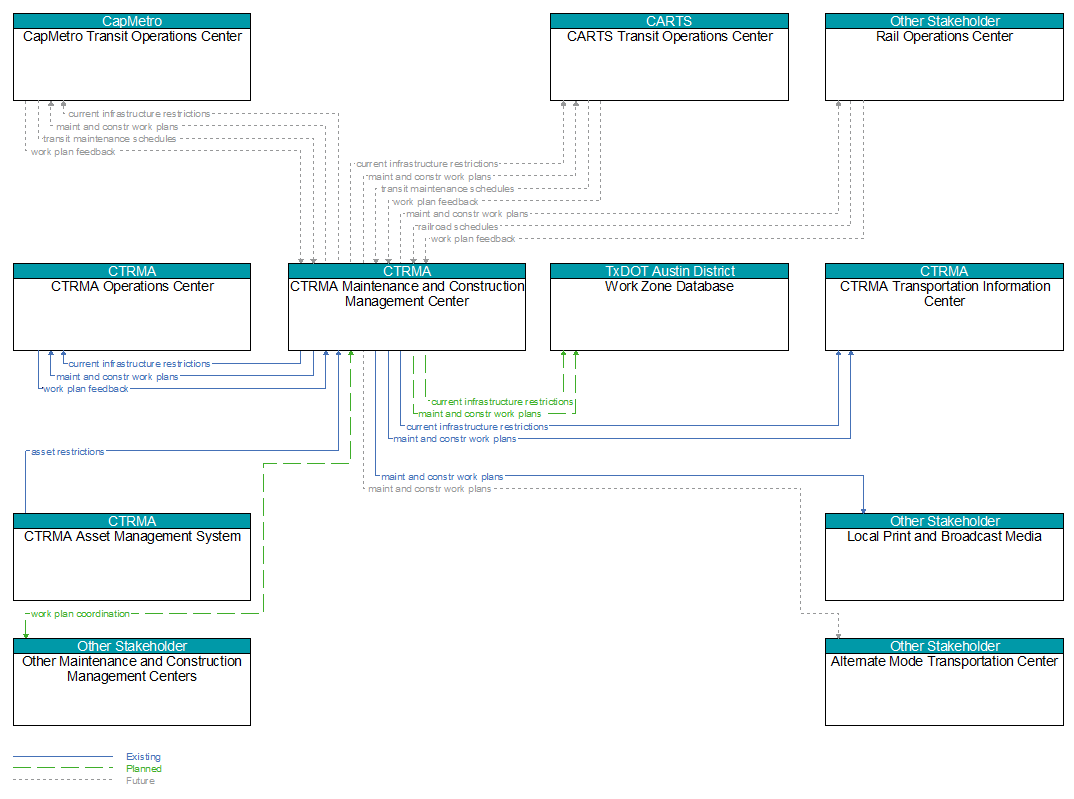This screenshot has height=799, width=1074.
Task: Click the TxDOT Austin District header
Action: [x=669, y=271]
